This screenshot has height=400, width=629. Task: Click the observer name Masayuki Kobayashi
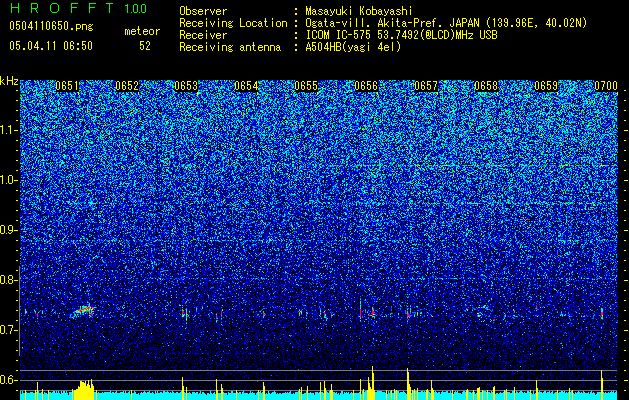pyautogui.click(x=359, y=11)
